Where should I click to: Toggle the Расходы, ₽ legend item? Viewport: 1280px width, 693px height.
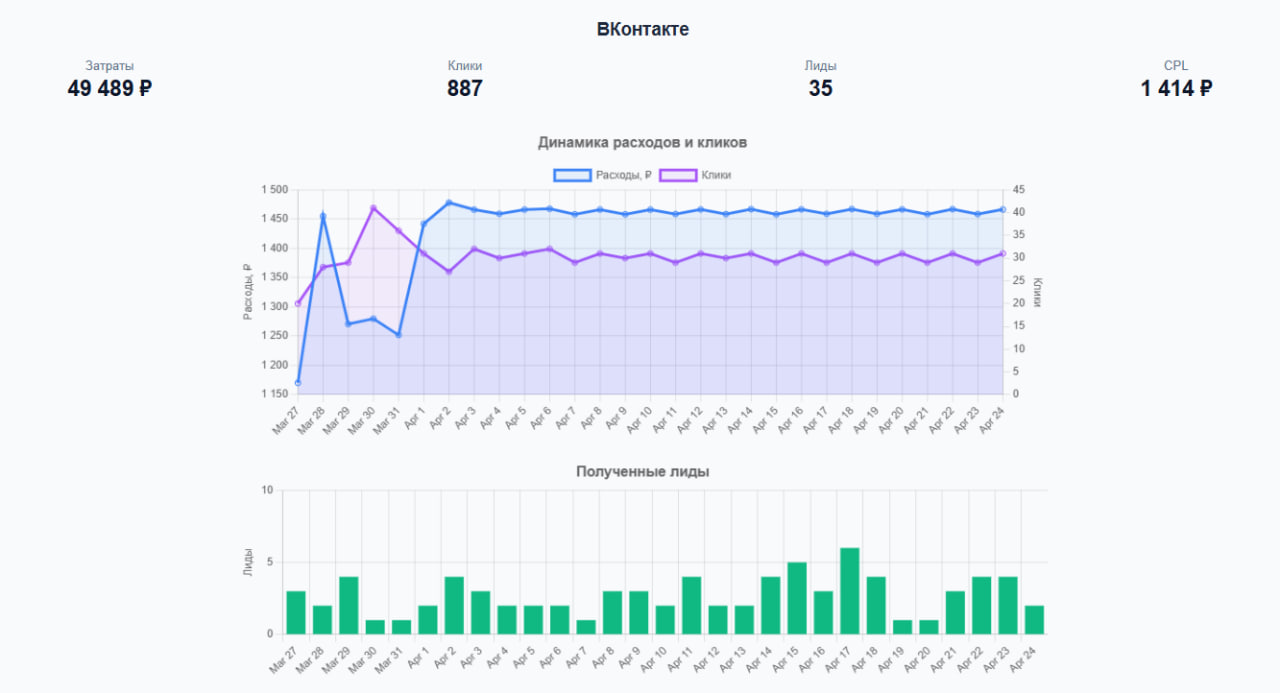coord(603,175)
